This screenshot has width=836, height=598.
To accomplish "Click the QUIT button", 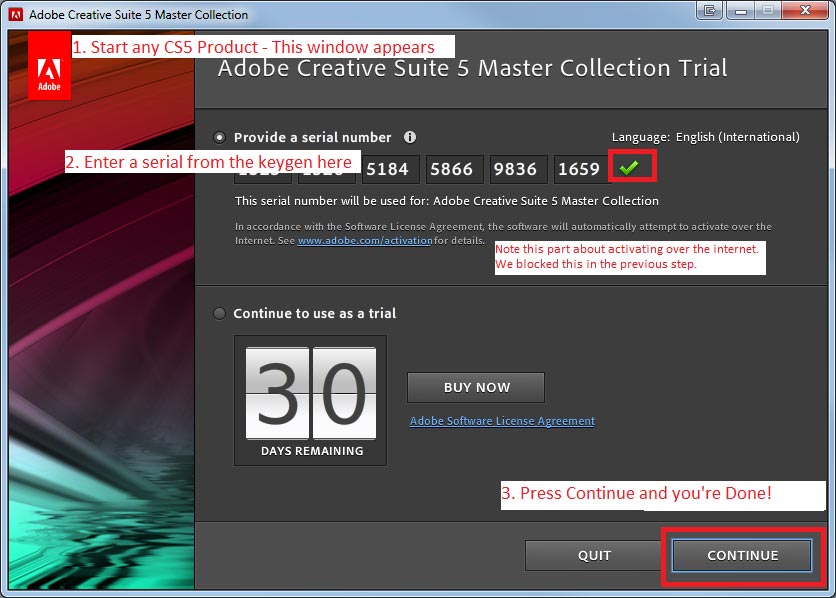I will click(594, 555).
